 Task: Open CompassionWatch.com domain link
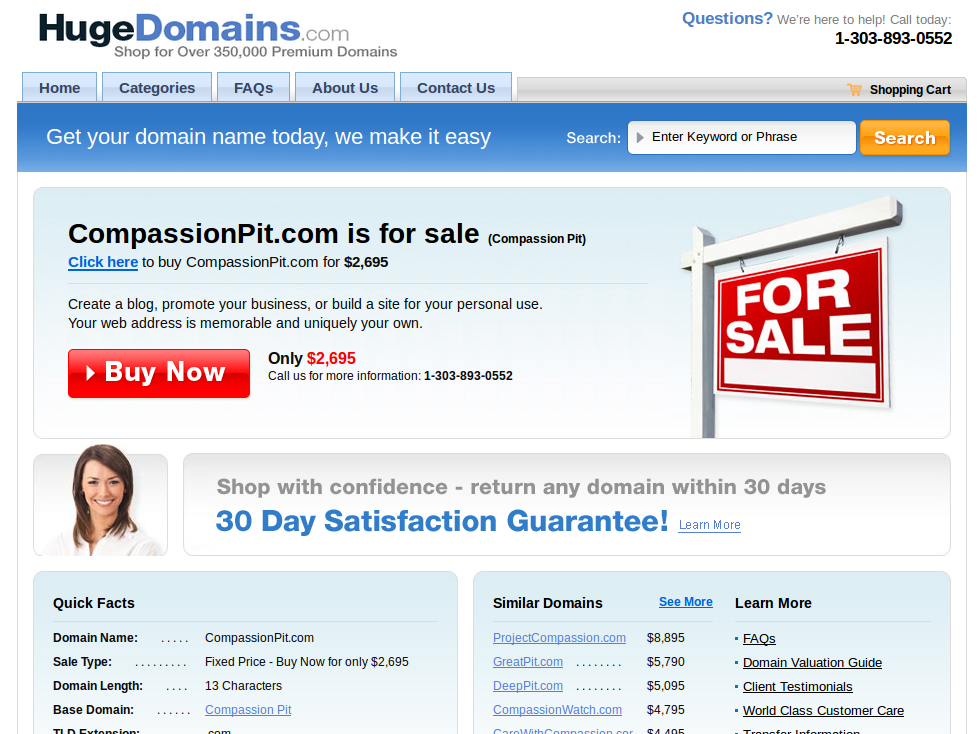pos(558,710)
